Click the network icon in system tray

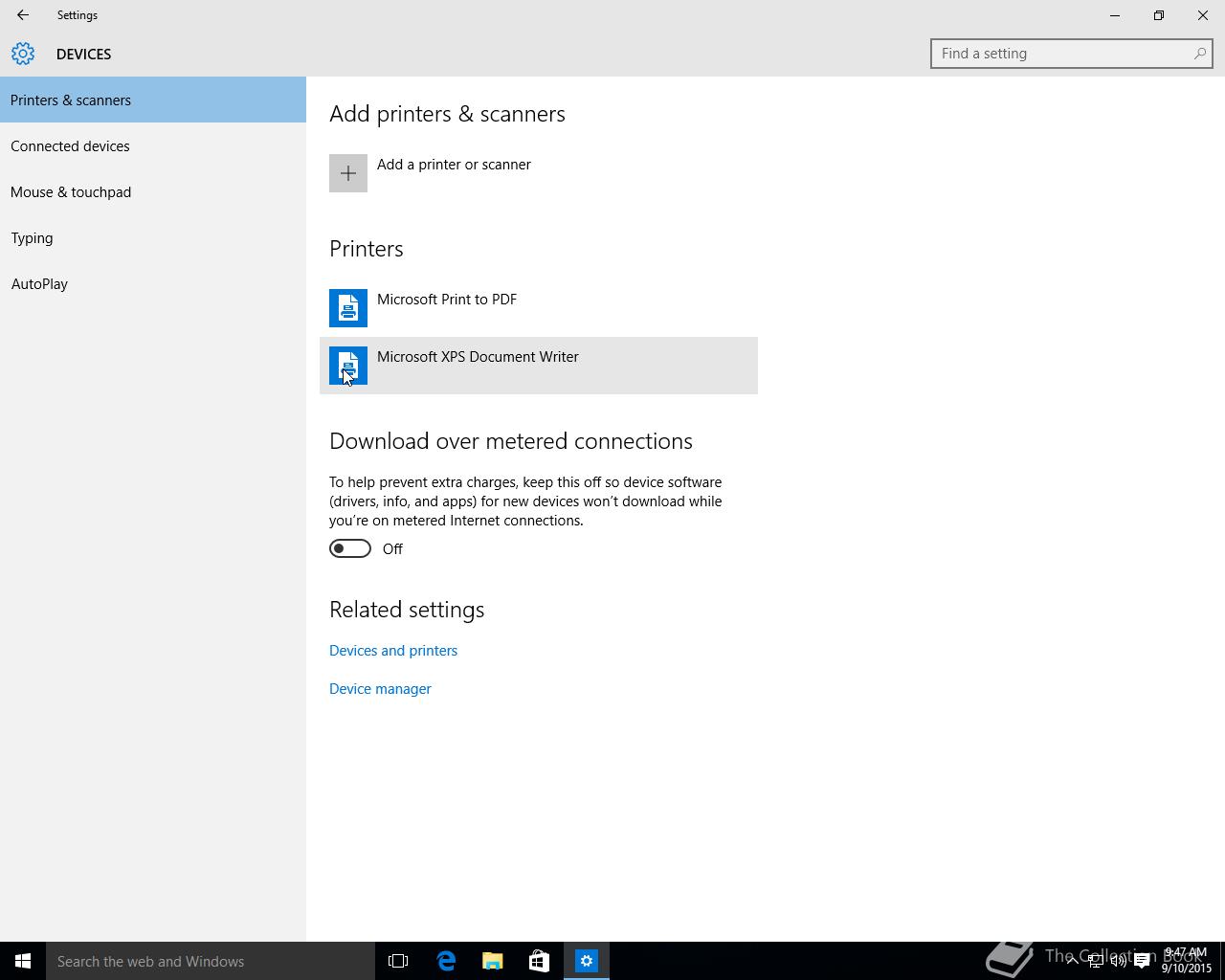[1096, 961]
